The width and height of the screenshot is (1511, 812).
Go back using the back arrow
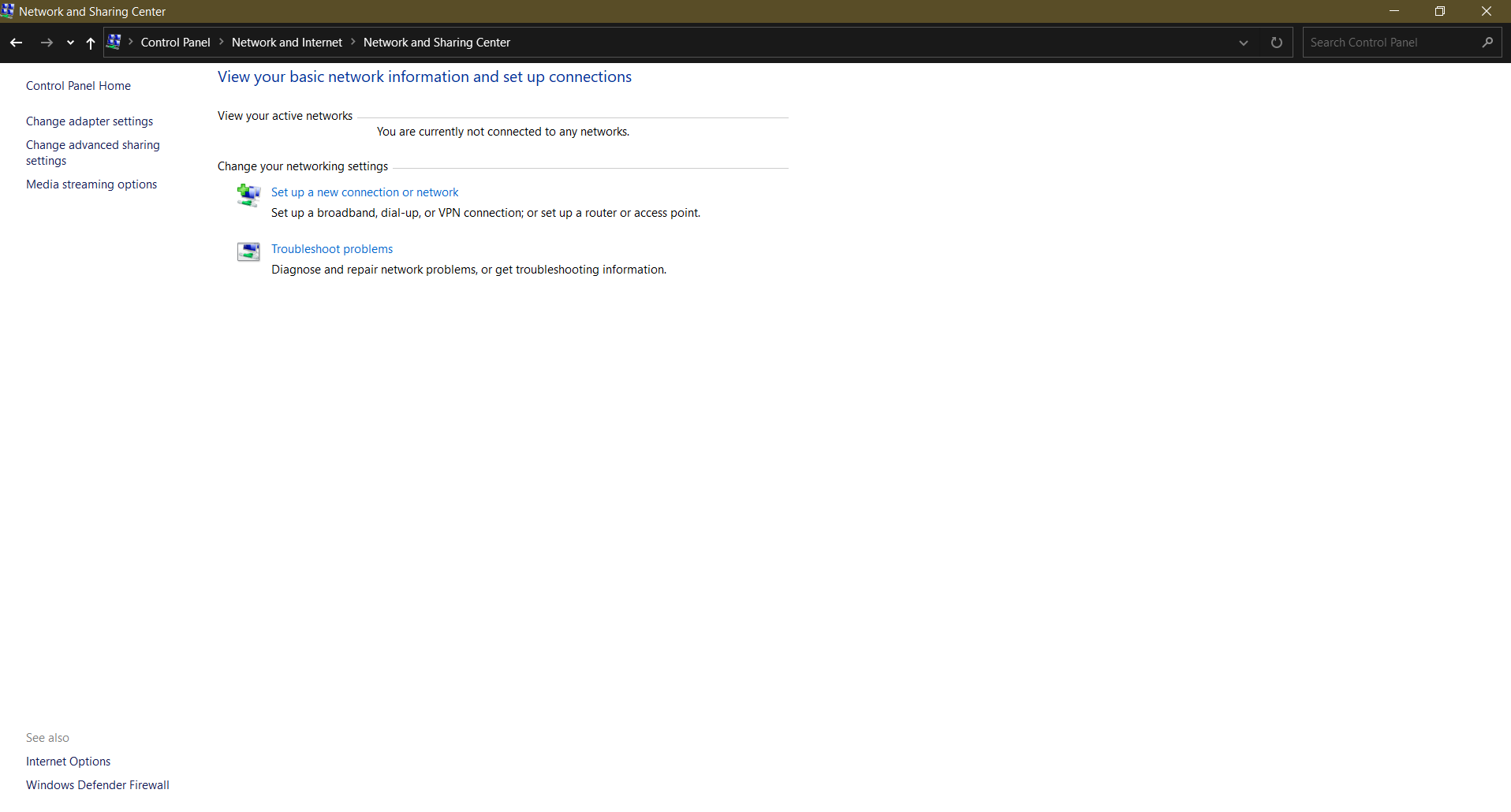16,43
